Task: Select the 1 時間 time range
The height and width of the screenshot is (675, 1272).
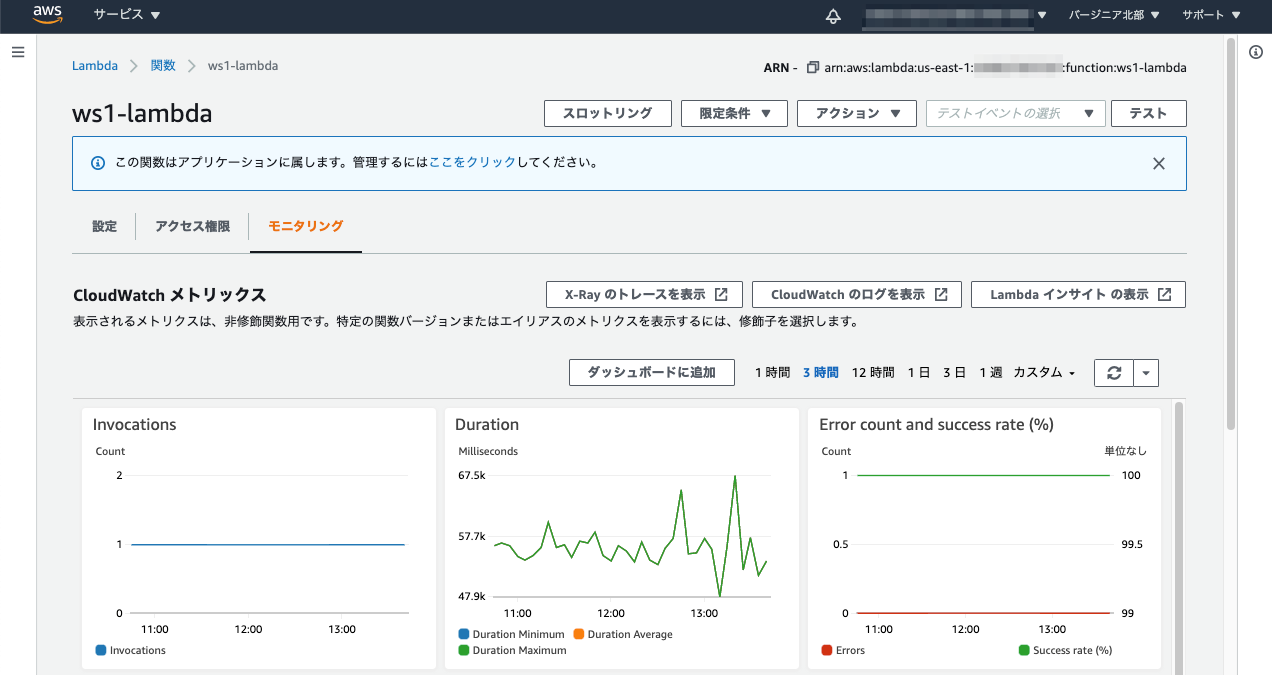Action: pos(772,373)
